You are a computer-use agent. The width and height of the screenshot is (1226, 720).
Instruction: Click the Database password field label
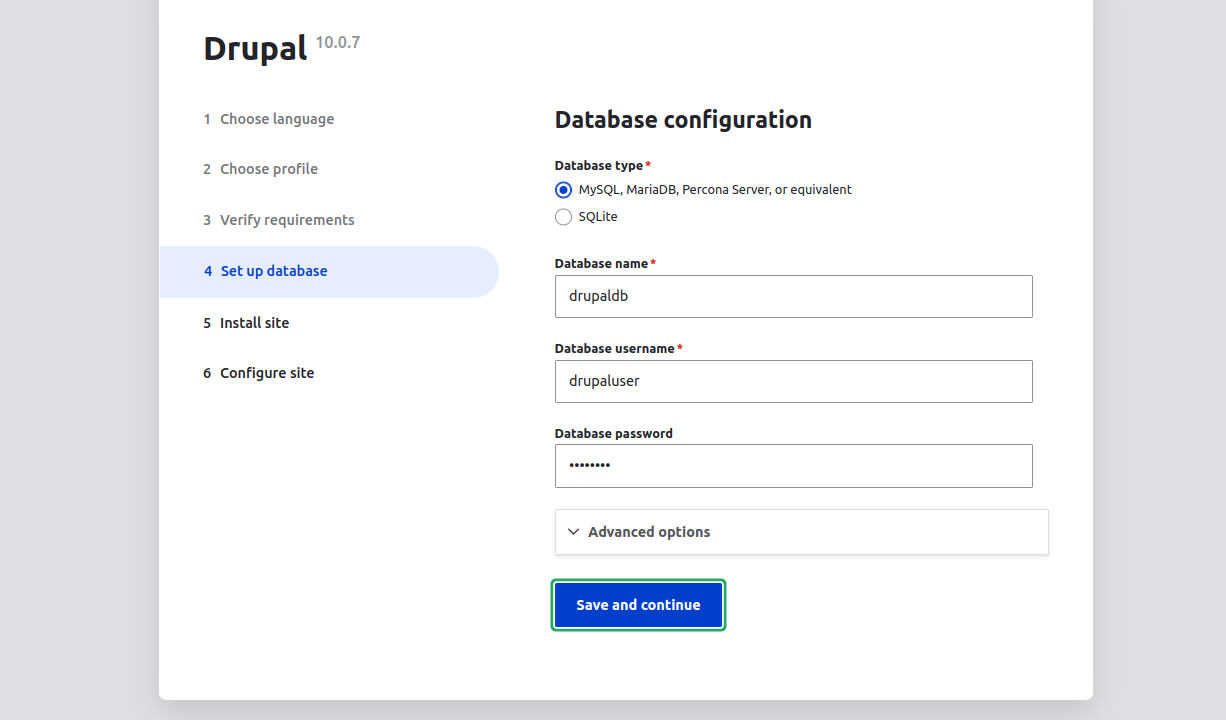pyautogui.click(x=613, y=434)
